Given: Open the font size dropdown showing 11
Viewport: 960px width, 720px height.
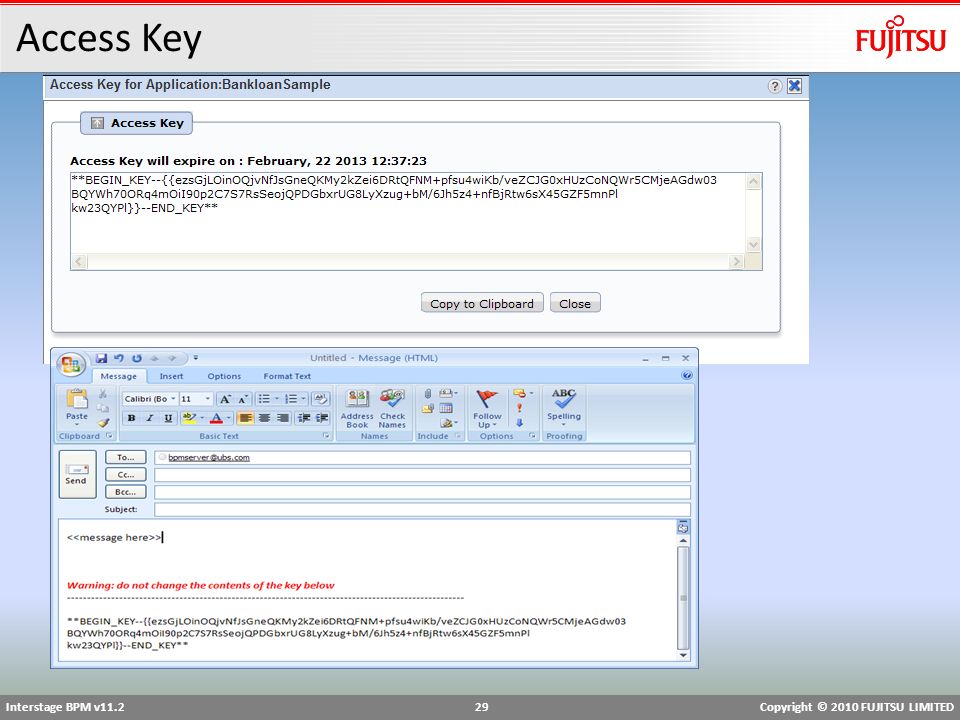Looking at the screenshot, I should (x=208, y=399).
